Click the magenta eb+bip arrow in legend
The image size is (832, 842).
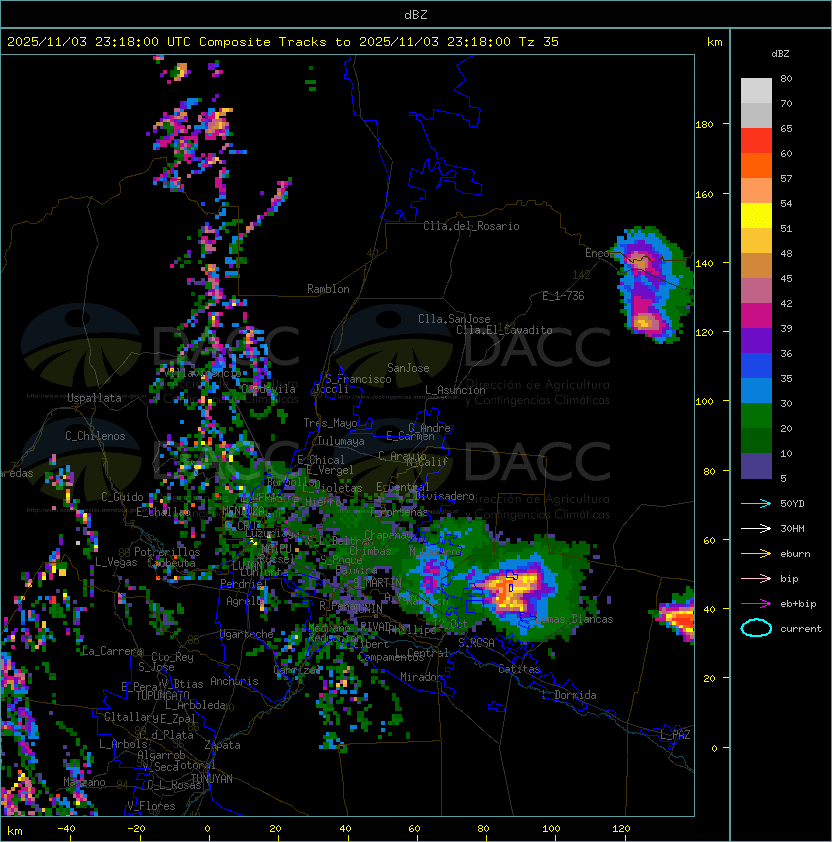(756, 604)
